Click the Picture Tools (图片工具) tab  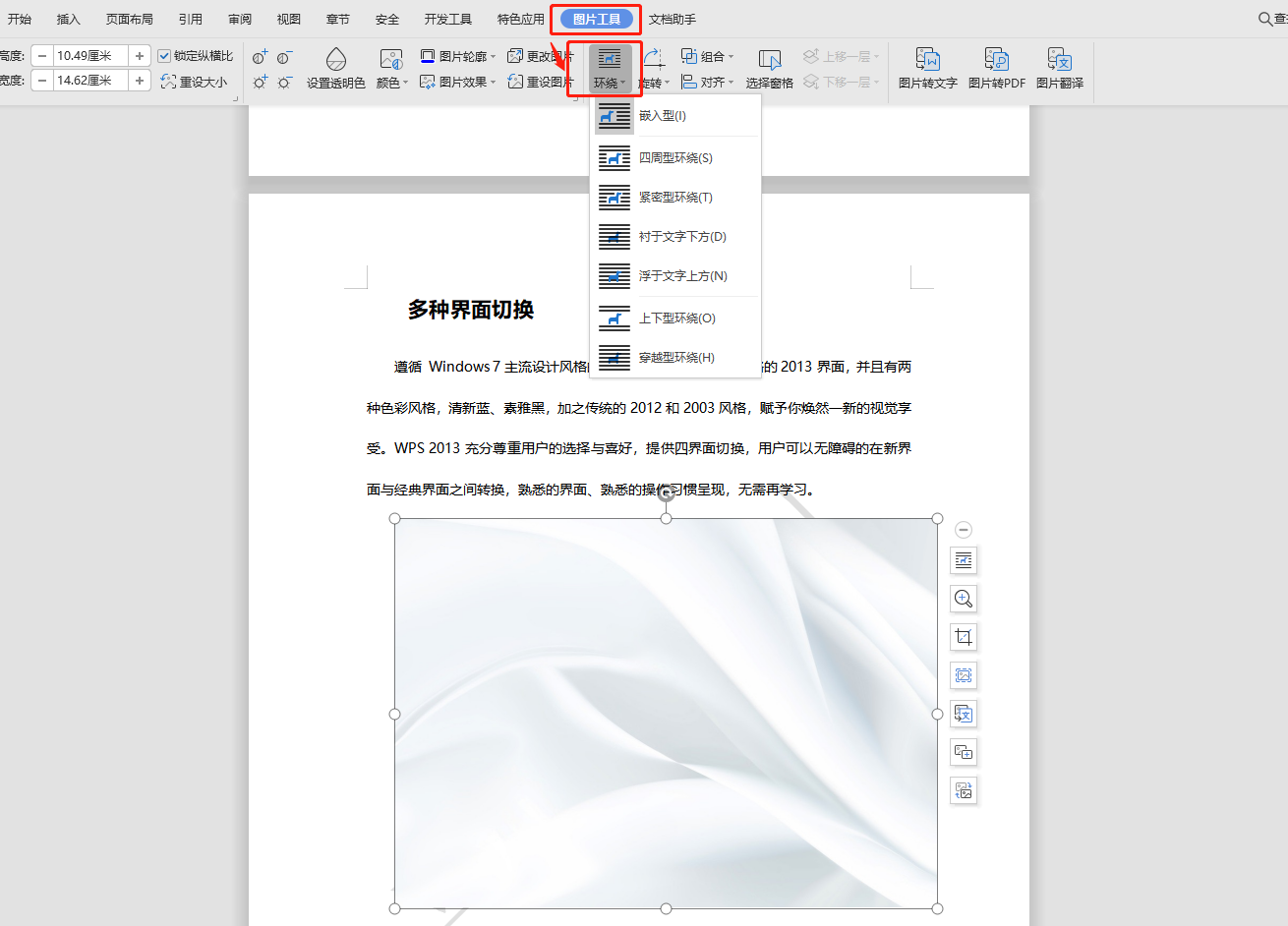(x=597, y=19)
